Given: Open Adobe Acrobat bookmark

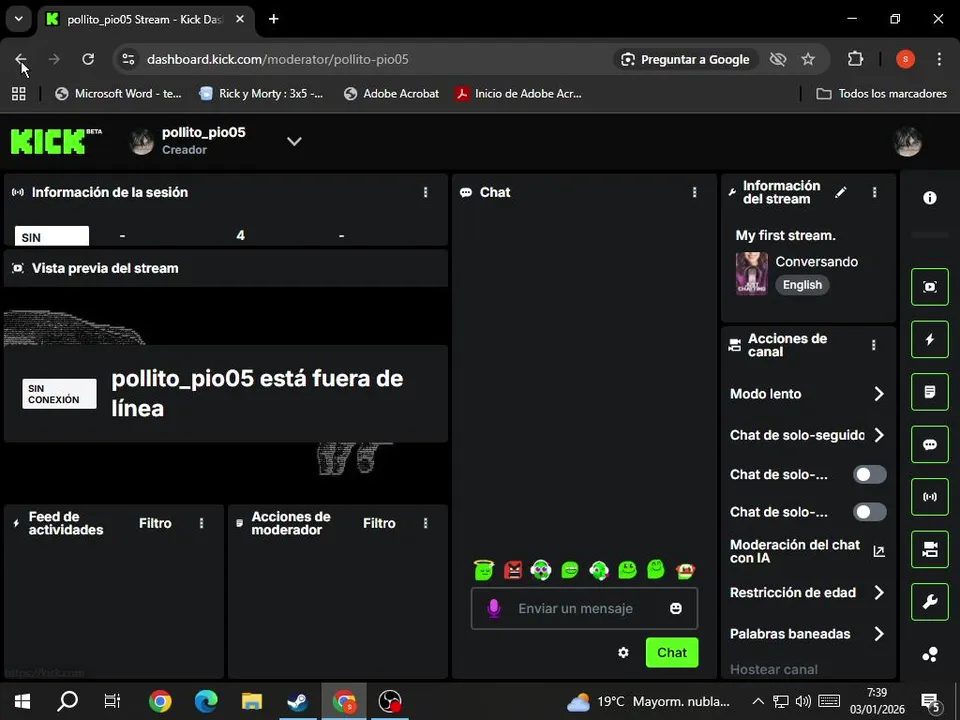Looking at the screenshot, I should [392, 94].
